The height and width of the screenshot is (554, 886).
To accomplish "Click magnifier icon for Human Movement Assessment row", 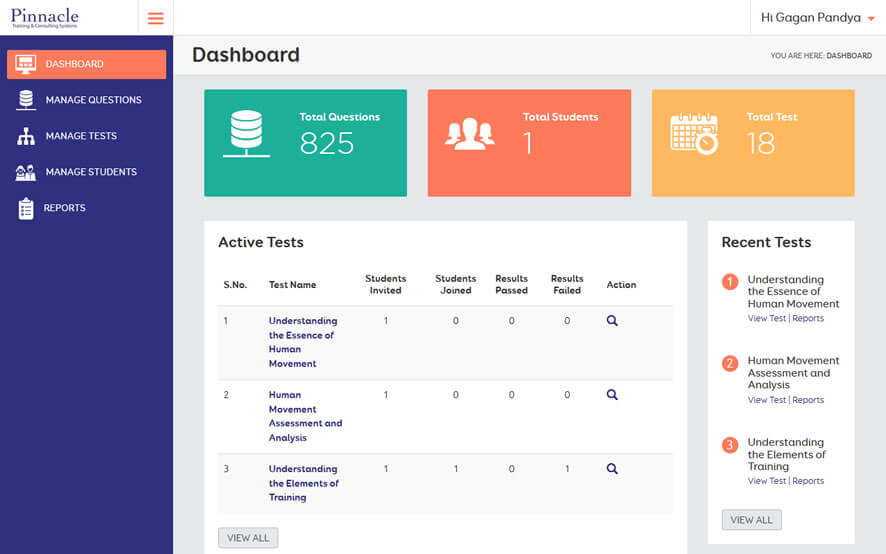I will [x=612, y=395].
